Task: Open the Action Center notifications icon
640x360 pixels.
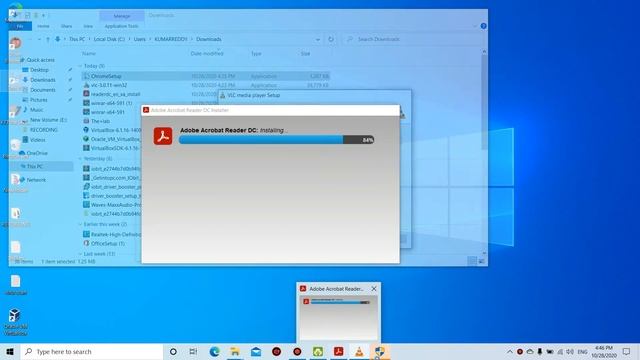Action: click(626, 351)
